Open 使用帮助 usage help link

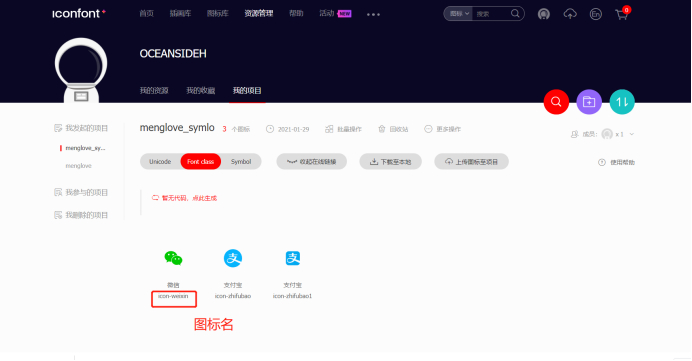[x=616, y=162]
